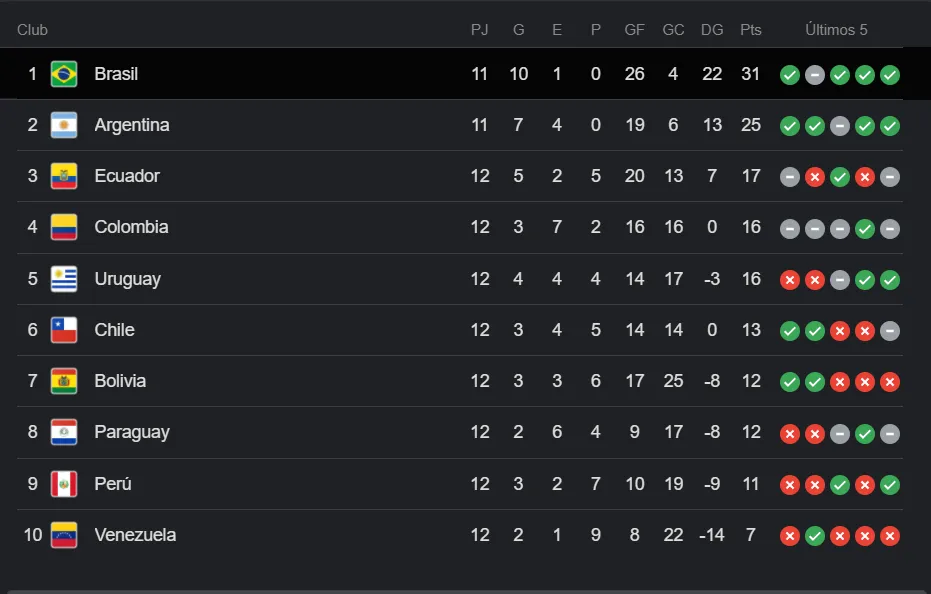Click the Venezuela flag icon
The width and height of the screenshot is (931, 594).
tap(64, 535)
